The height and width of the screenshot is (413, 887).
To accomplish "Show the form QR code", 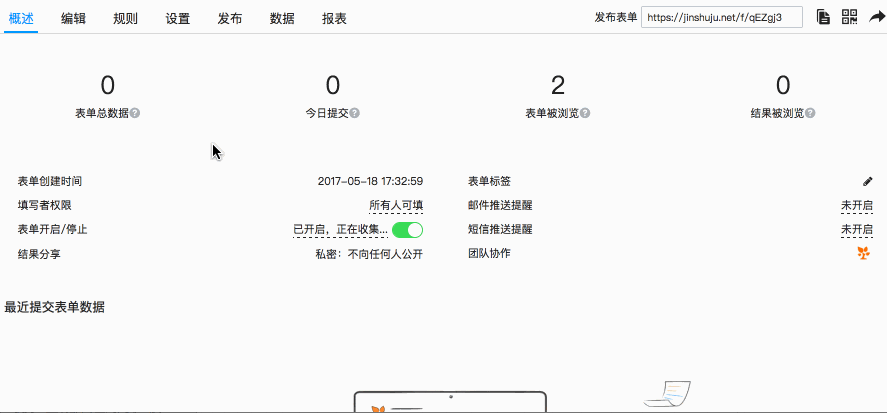I will coord(849,17).
